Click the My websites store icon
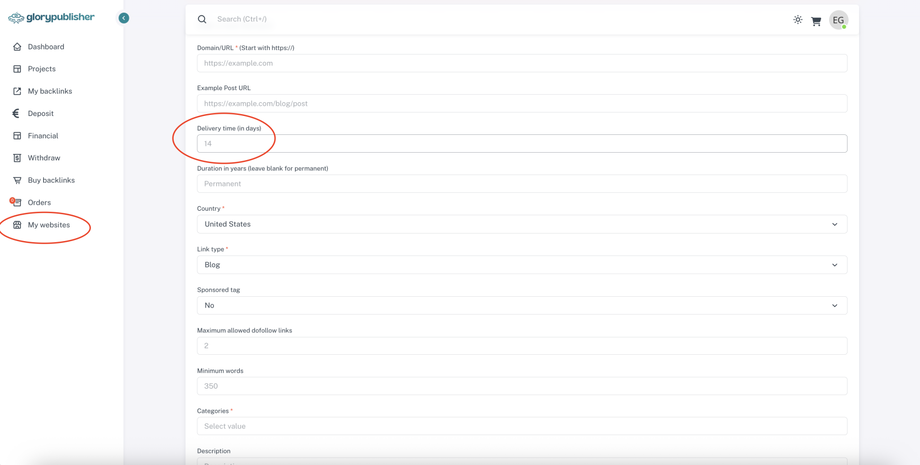The height and width of the screenshot is (465, 920). pos(17,225)
